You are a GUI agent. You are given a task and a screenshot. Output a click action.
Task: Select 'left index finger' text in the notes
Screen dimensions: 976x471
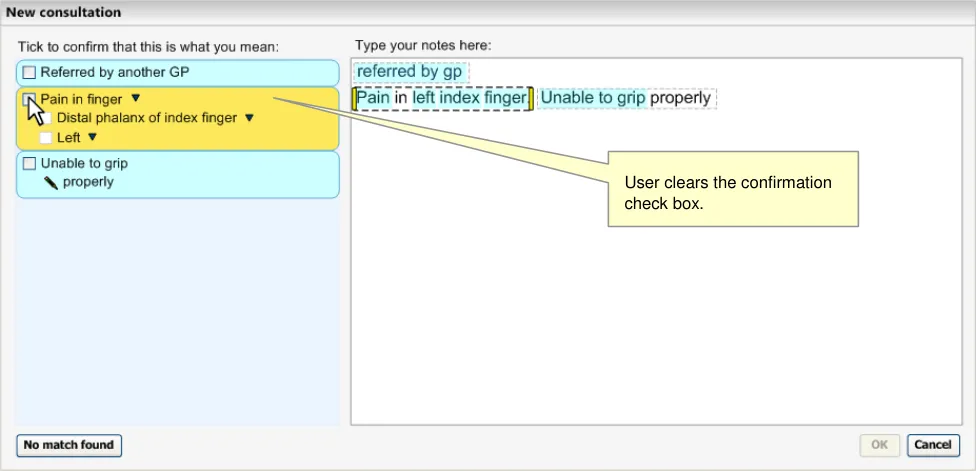pyautogui.click(x=468, y=98)
